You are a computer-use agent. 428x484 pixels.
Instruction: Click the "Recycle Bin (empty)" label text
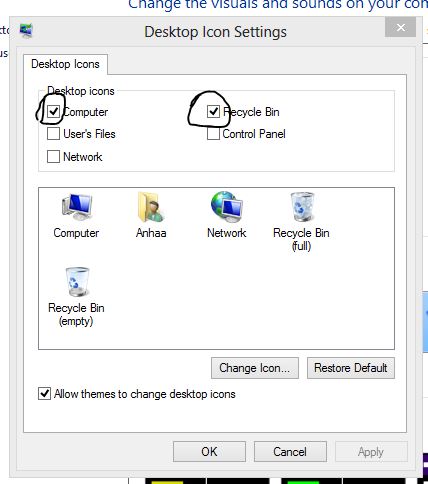point(76,314)
